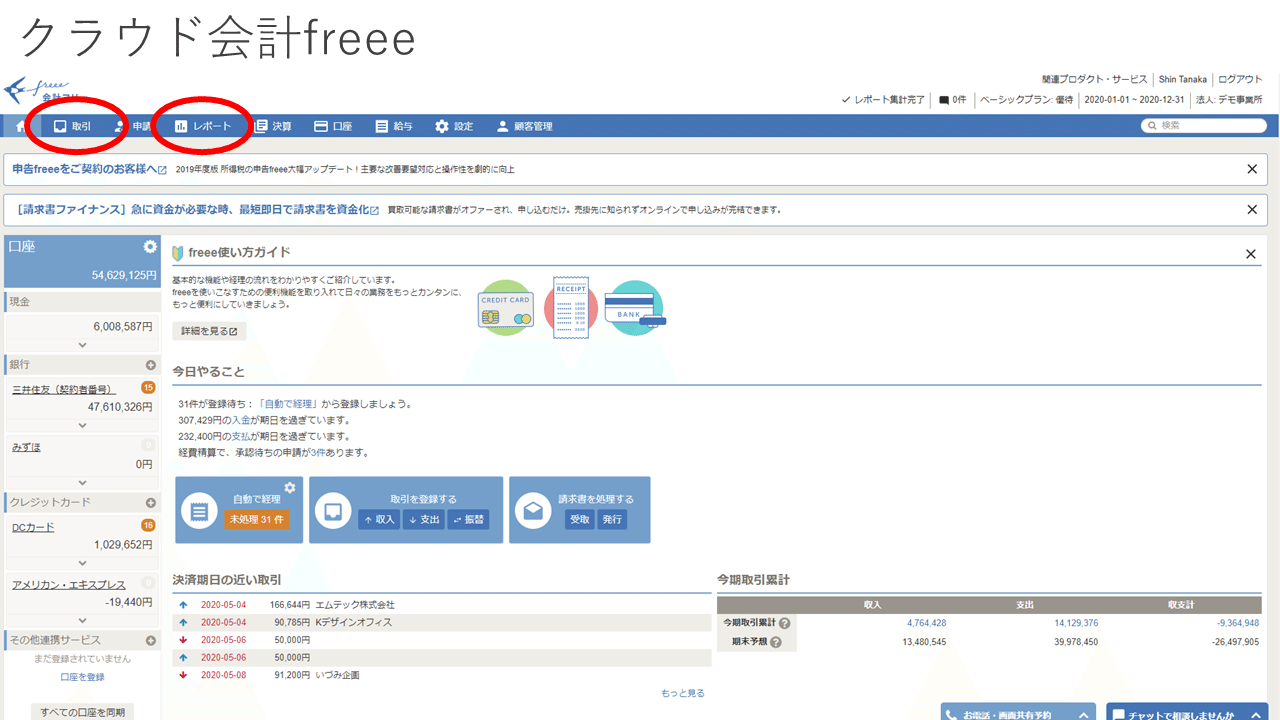
Task: Open the 0件 notifications icon
Action: coord(953,100)
